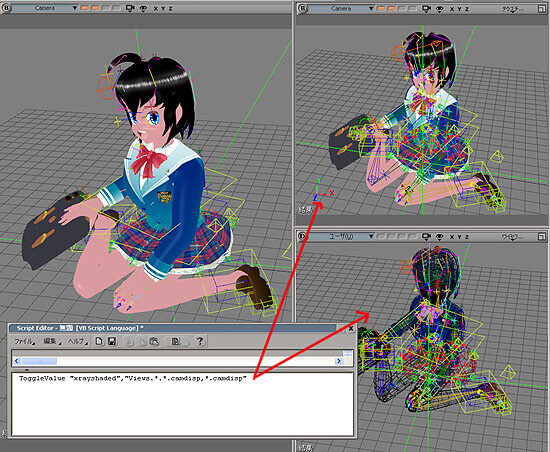The height and width of the screenshot is (452, 550).
Task: Click third gray memo camera in left viewport
Action: 106,8
